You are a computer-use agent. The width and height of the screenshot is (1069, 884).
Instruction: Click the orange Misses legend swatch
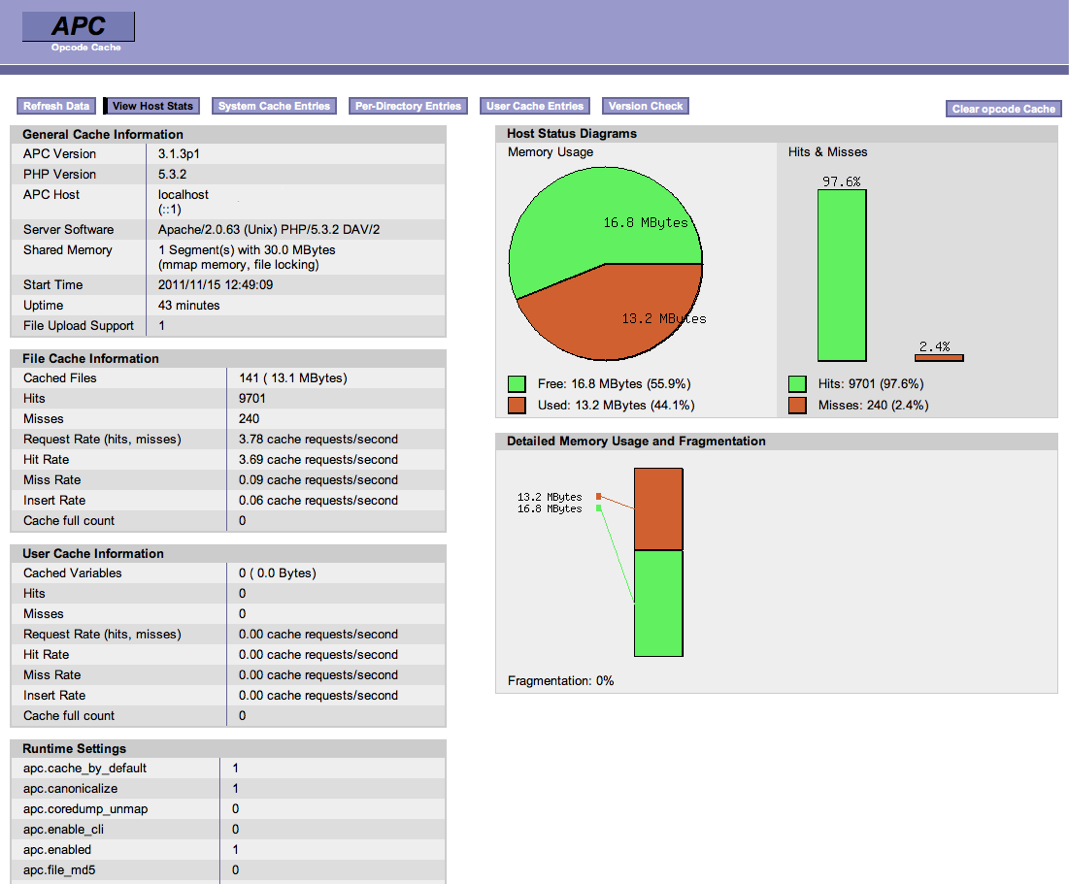click(798, 405)
